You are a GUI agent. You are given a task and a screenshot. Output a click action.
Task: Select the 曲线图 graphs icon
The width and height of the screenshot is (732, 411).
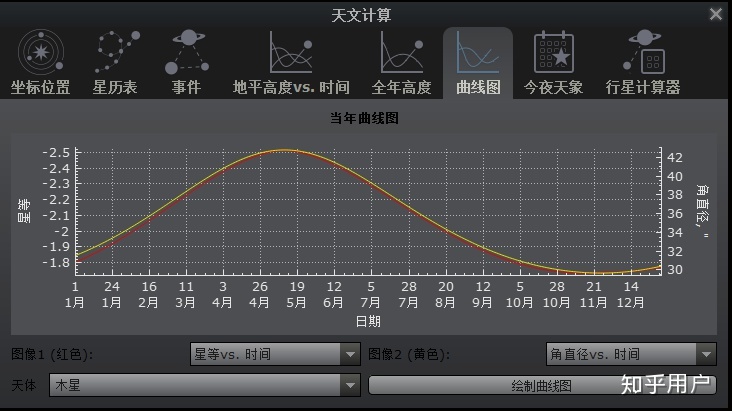click(x=478, y=52)
